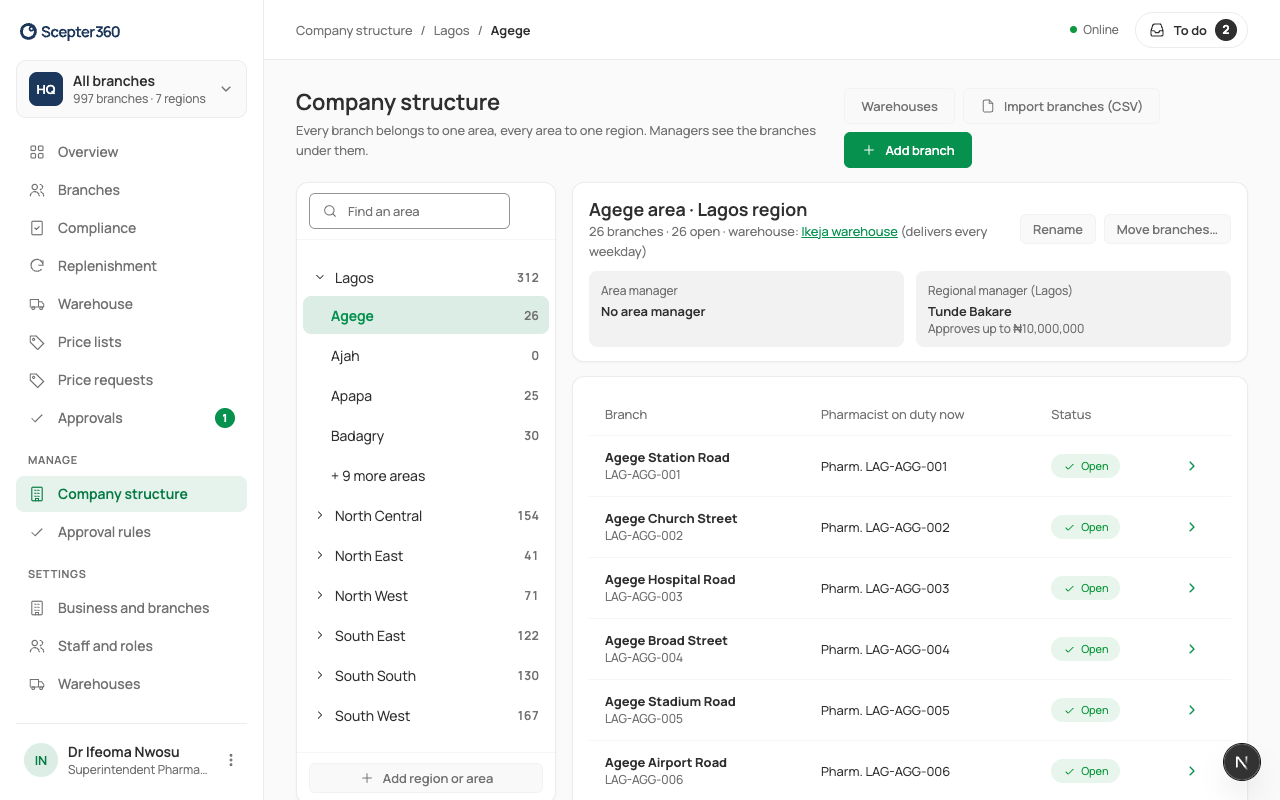Click the Approval rules checkmark icon
The image size is (1280, 800).
pyautogui.click(x=37, y=532)
